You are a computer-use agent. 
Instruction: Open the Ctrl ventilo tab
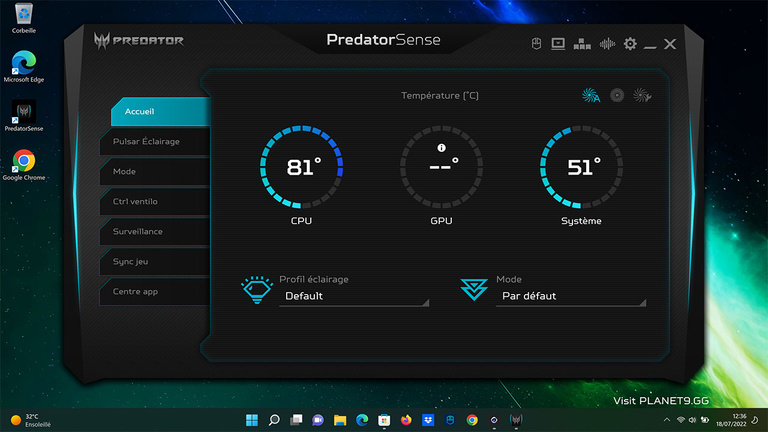(155, 201)
